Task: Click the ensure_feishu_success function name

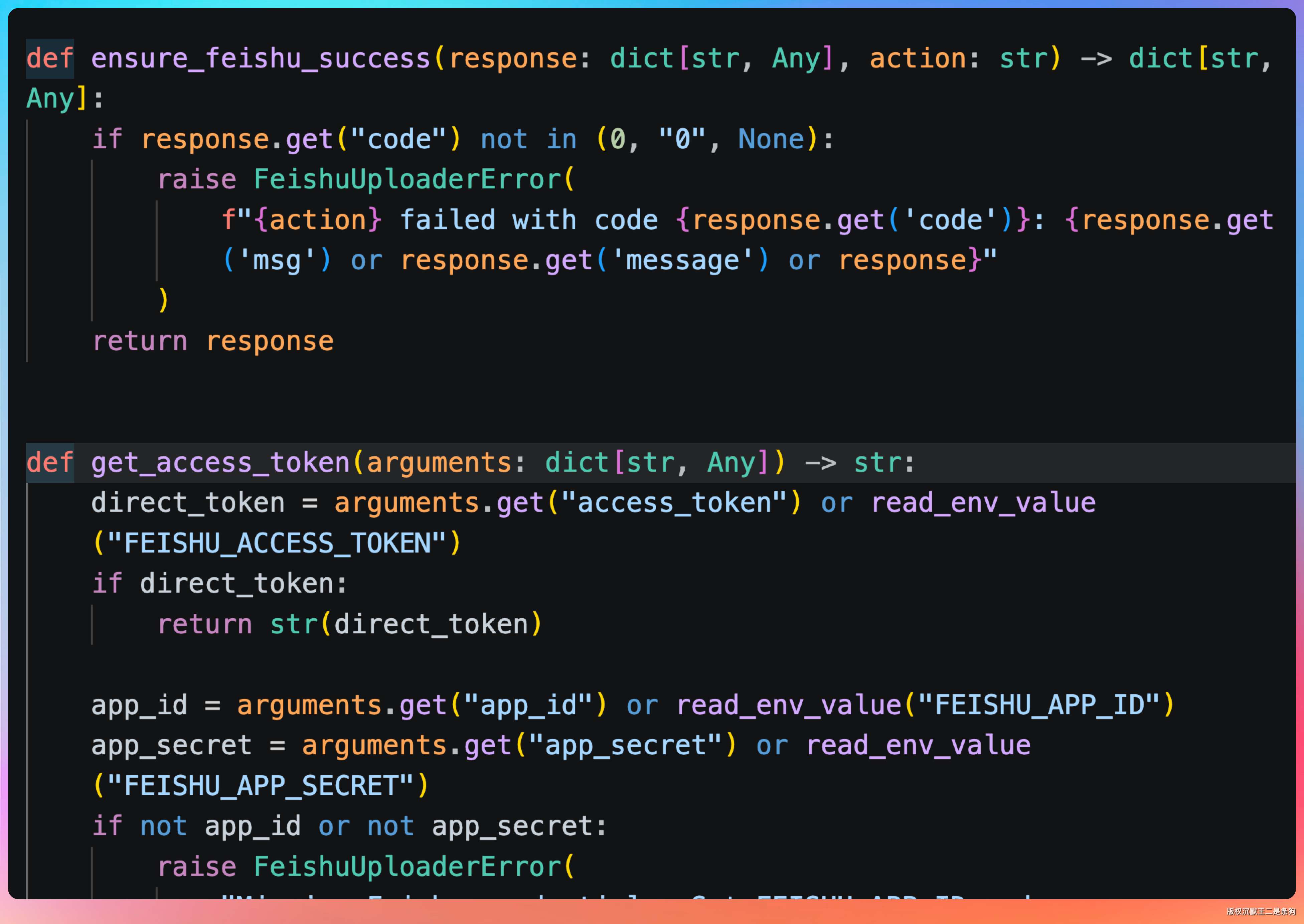Action: [261, 58]
